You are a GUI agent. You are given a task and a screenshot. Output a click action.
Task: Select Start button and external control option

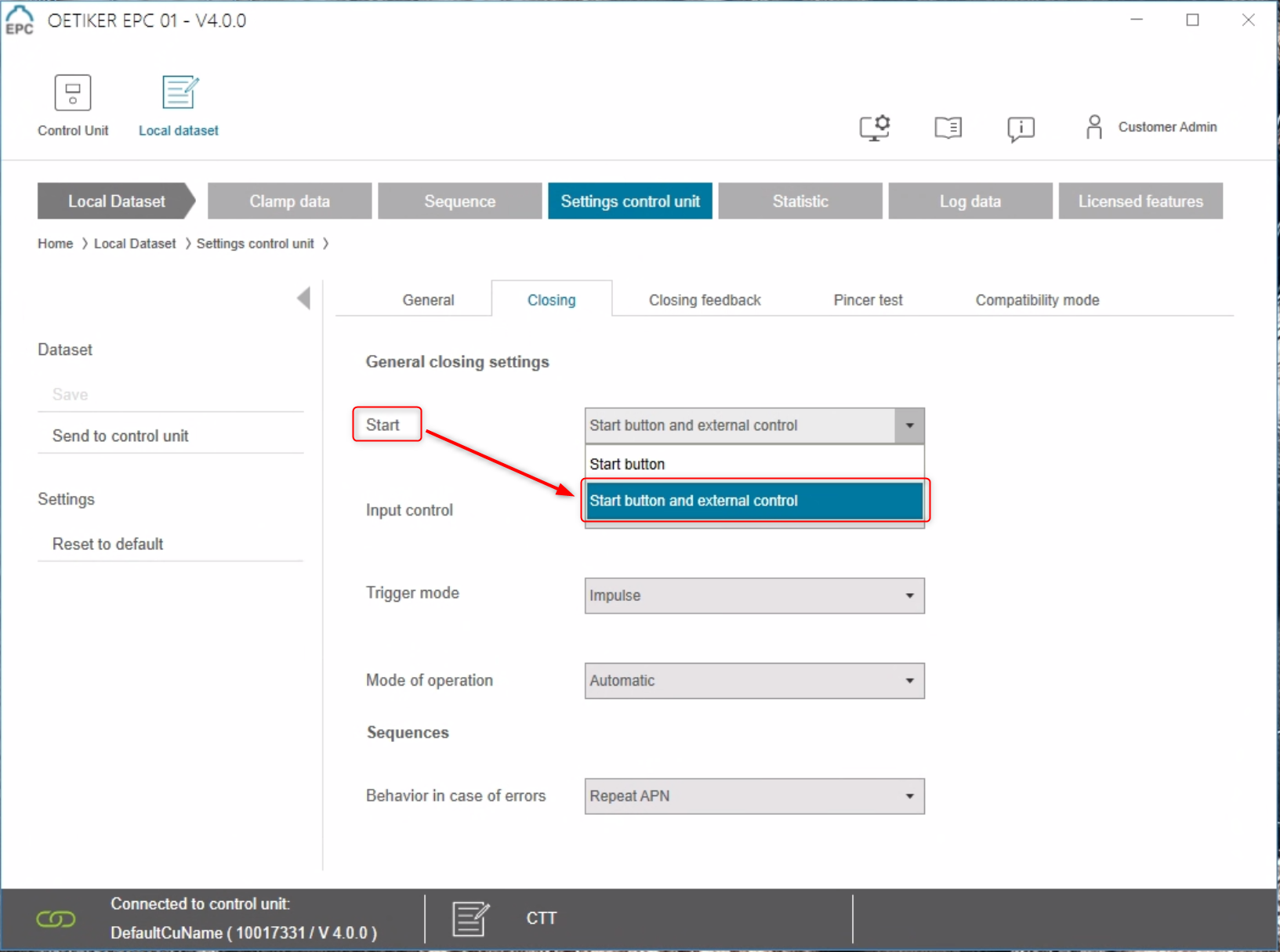point(754,501)
